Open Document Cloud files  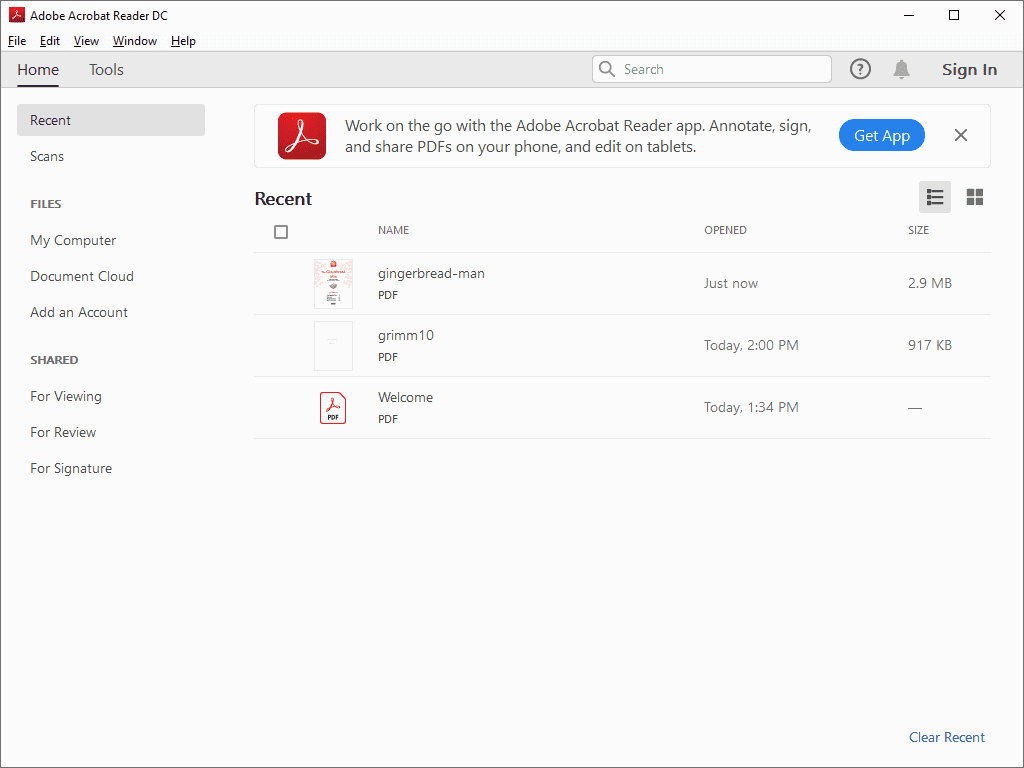[82, 276]
